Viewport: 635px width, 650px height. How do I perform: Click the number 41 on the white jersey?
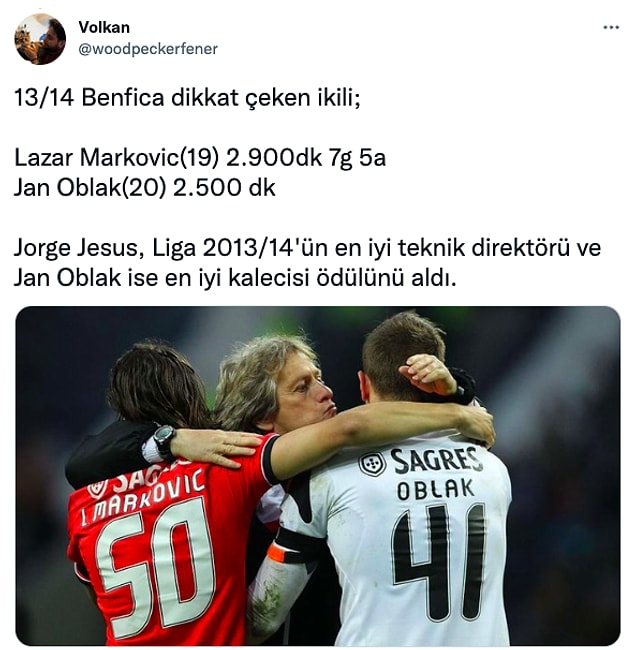tap(439, 562)
